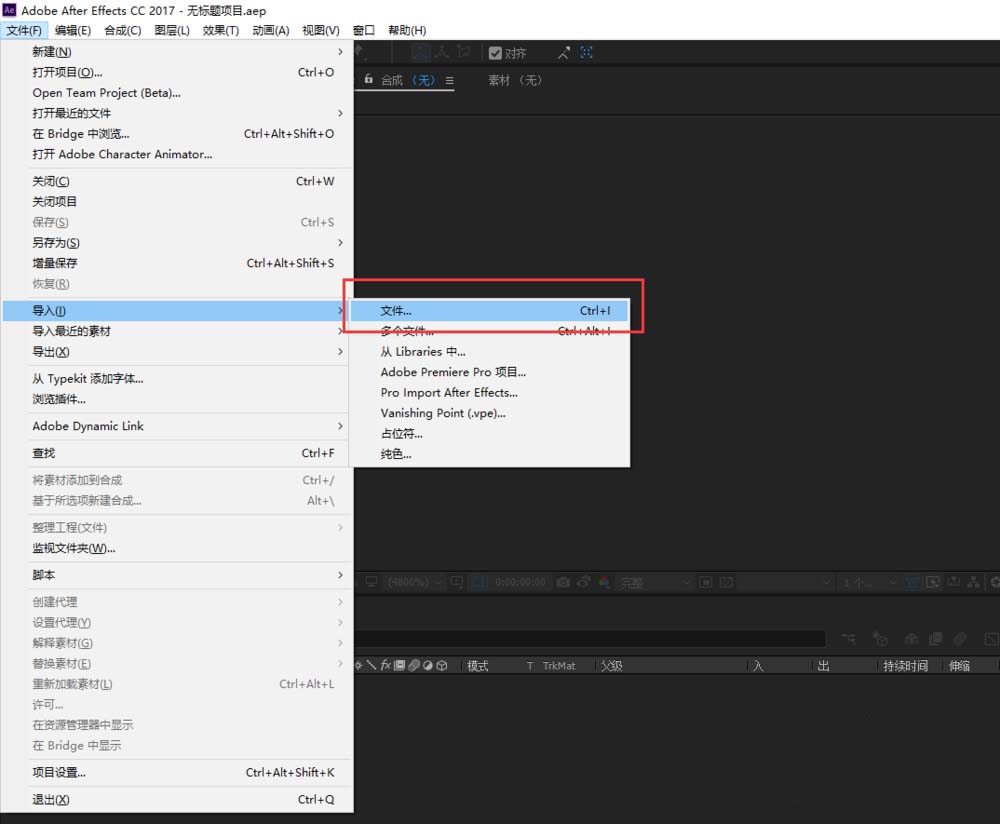The width and height of the screenshot is (1000, 824).
Task: Expand the 脚本 scripts submenu
Action: pos(177,575)
